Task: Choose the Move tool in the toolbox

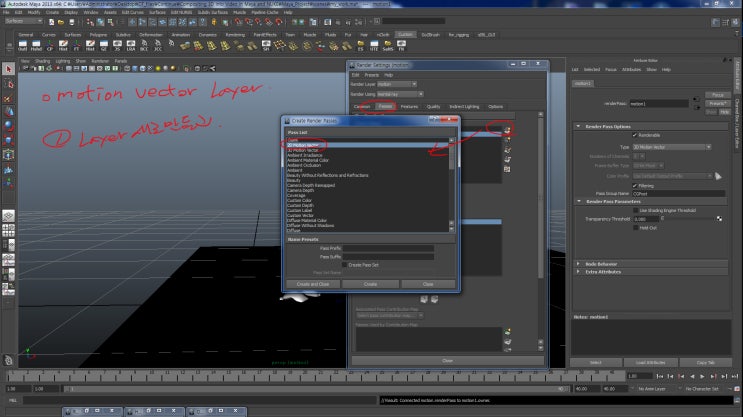Action: 8,113
